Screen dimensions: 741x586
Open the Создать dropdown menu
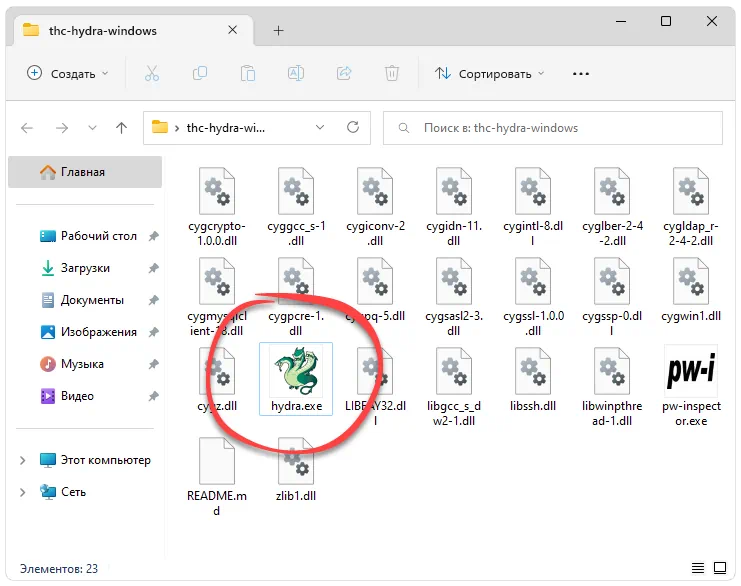(x=68, y=73)
